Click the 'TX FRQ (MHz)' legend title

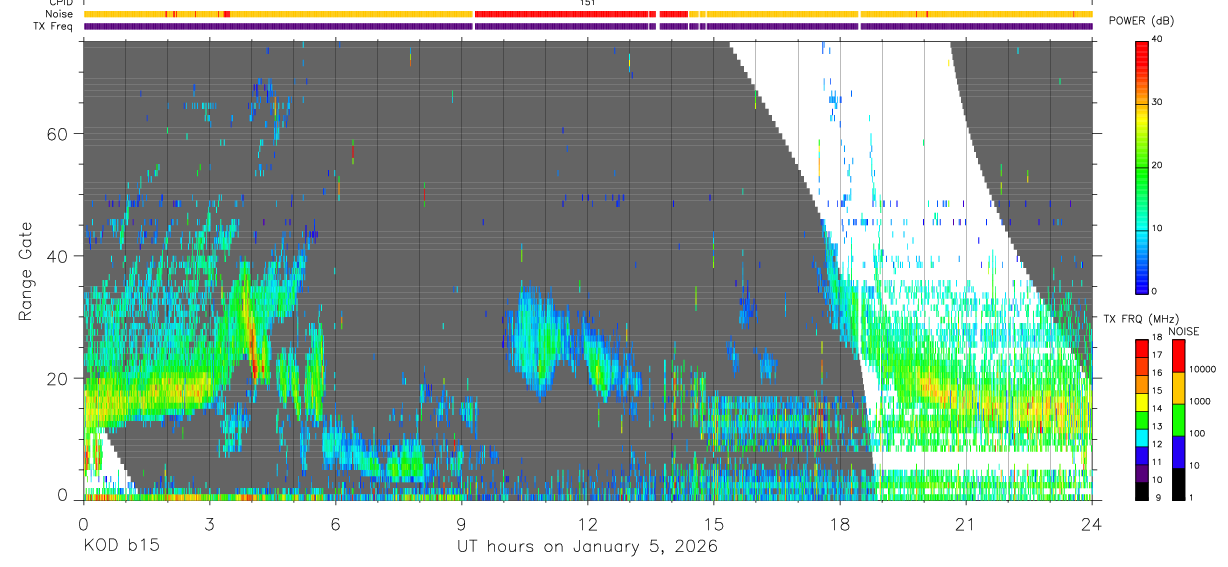coord(1141,318)
